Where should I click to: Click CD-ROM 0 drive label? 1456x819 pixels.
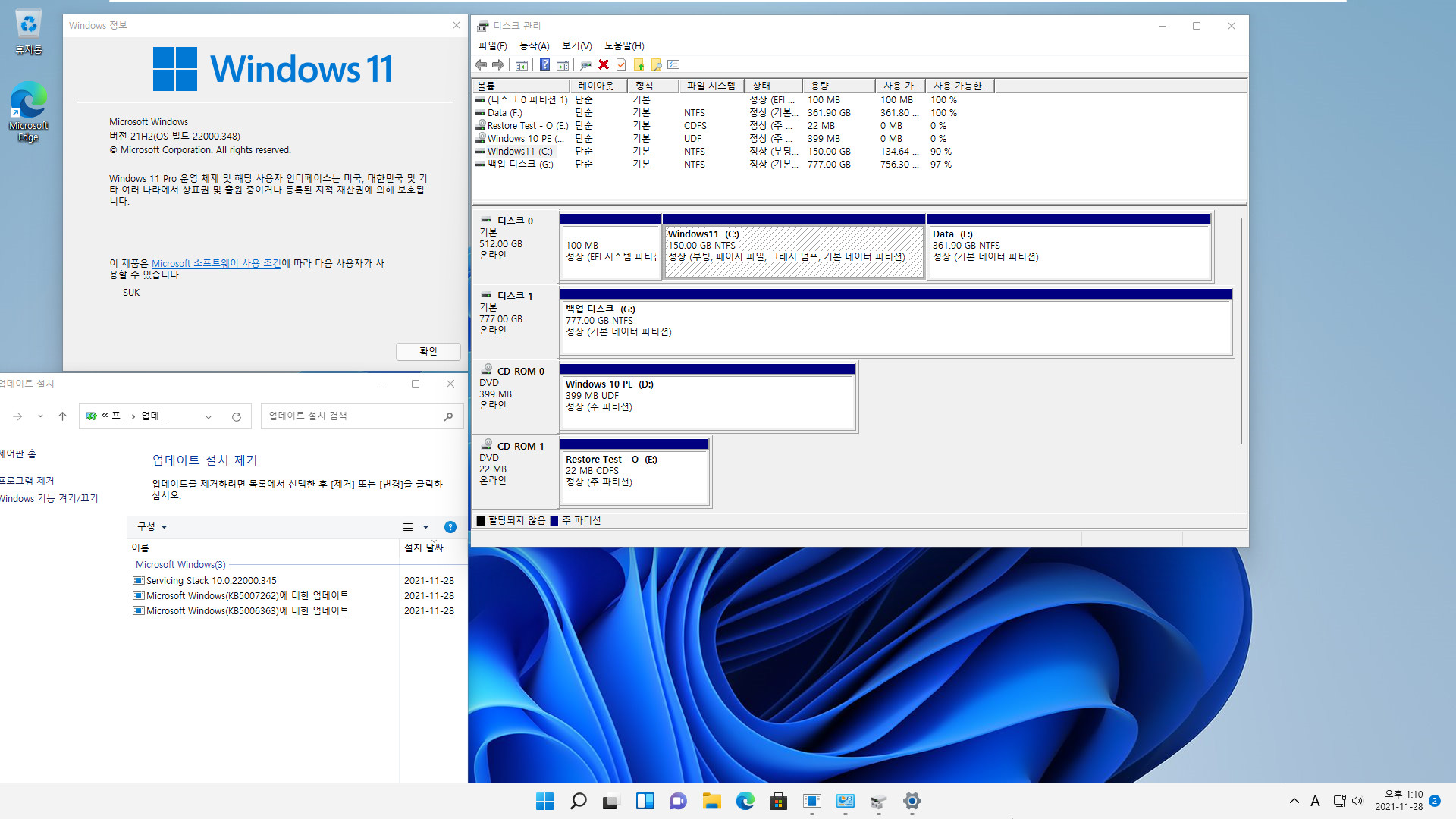pyautogui.click(x=520, y=371)
